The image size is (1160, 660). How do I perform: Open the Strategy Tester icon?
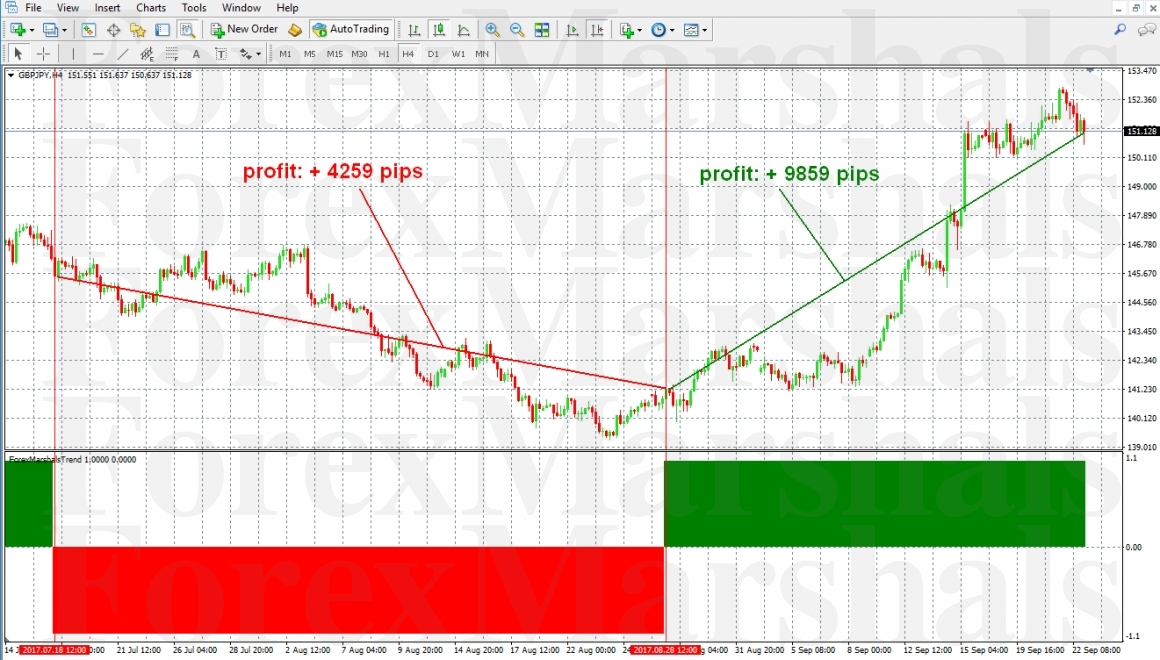click(x=187, y=30)
